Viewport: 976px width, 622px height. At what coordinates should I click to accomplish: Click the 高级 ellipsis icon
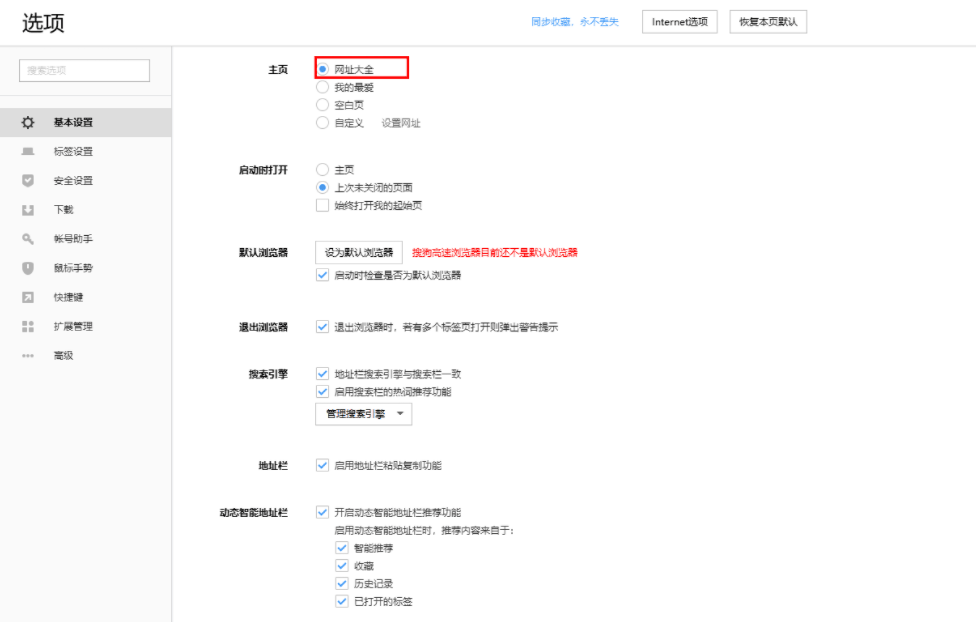(x=27, y=355)
